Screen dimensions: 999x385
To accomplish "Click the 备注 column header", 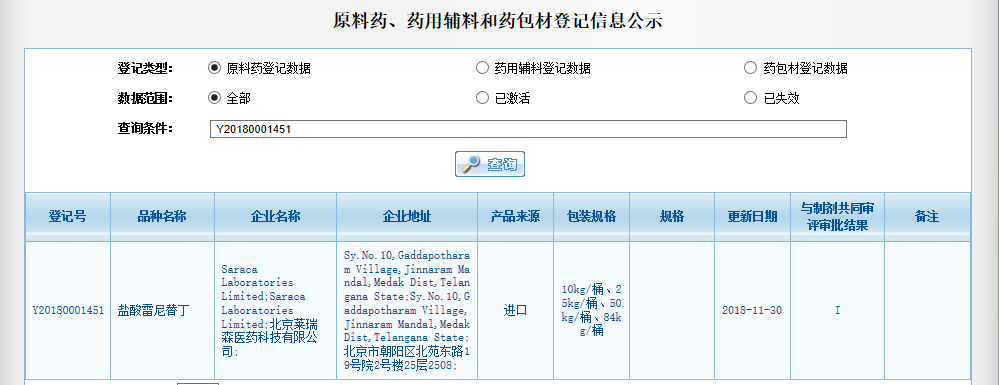I will coord(927,217).
